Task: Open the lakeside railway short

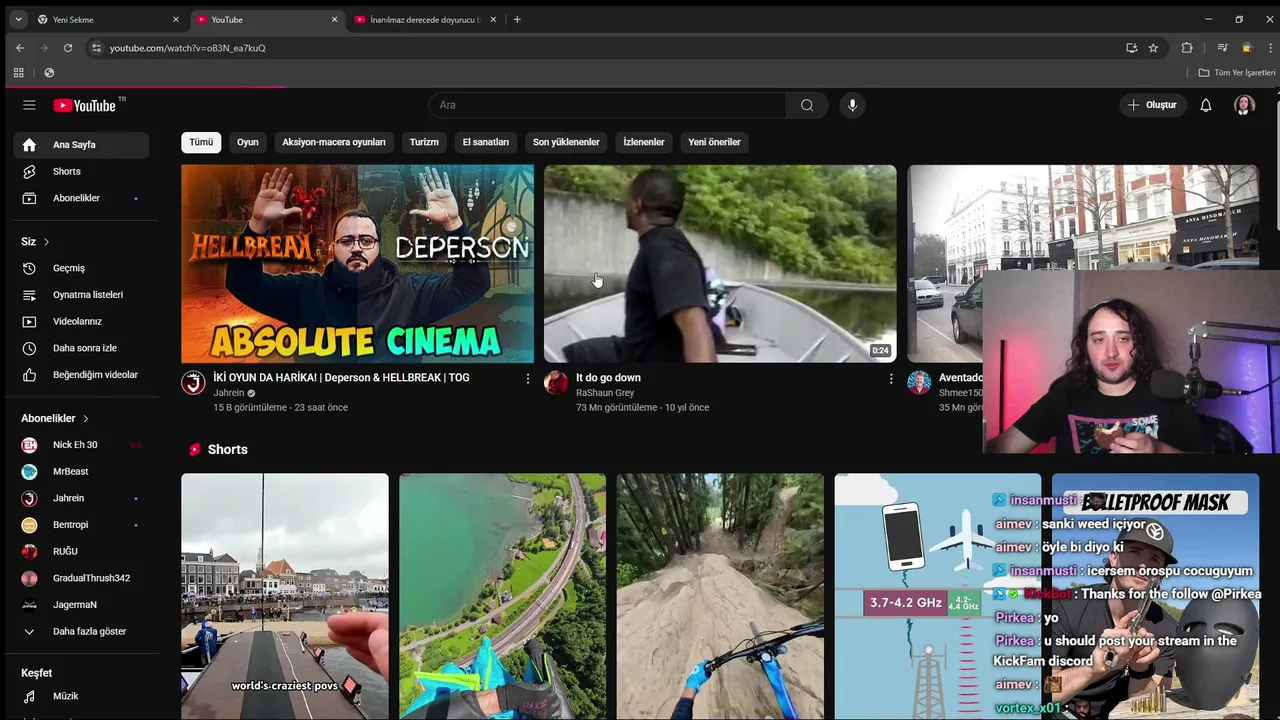Action: click(x=502, y=597)
